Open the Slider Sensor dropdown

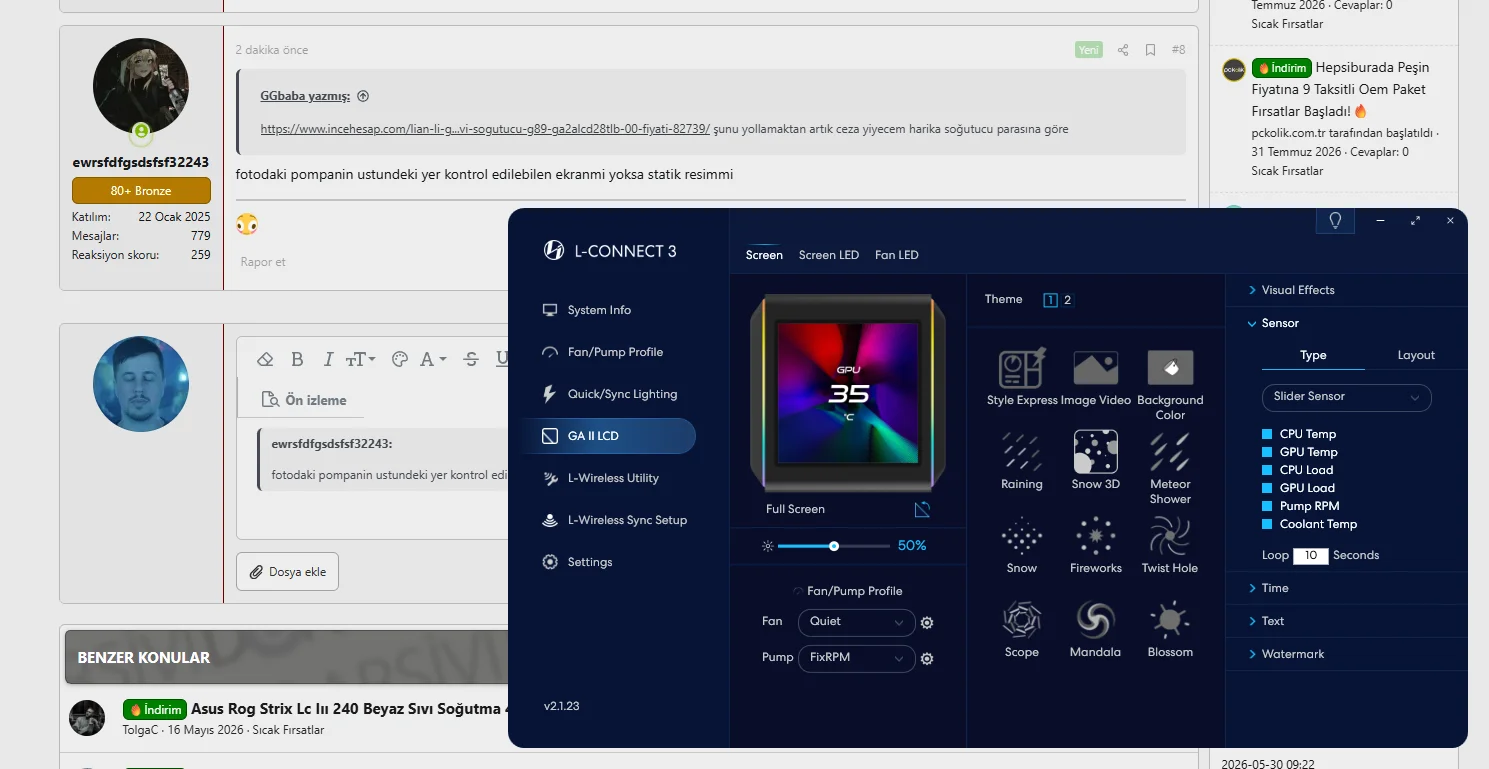pos(1346,397)
